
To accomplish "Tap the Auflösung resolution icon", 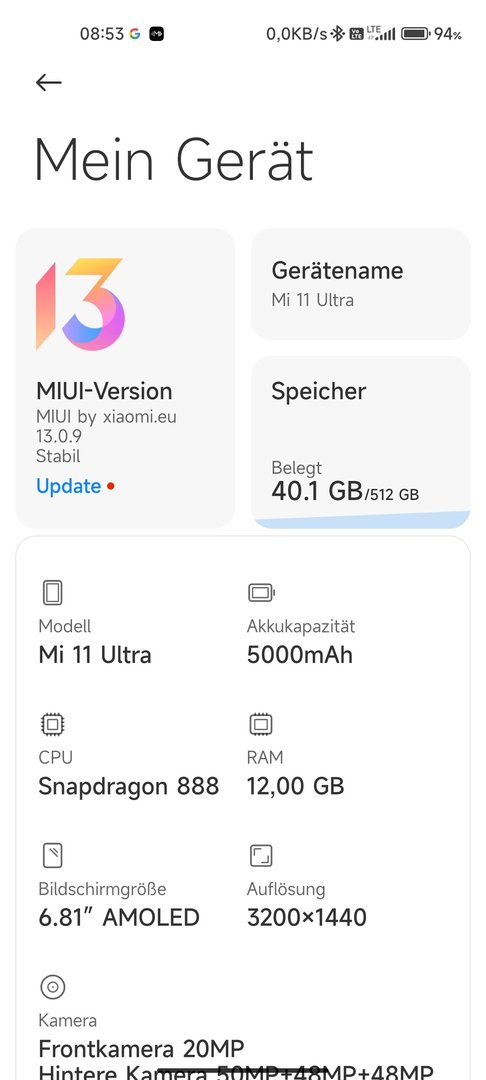I will (x=261, y=855).
